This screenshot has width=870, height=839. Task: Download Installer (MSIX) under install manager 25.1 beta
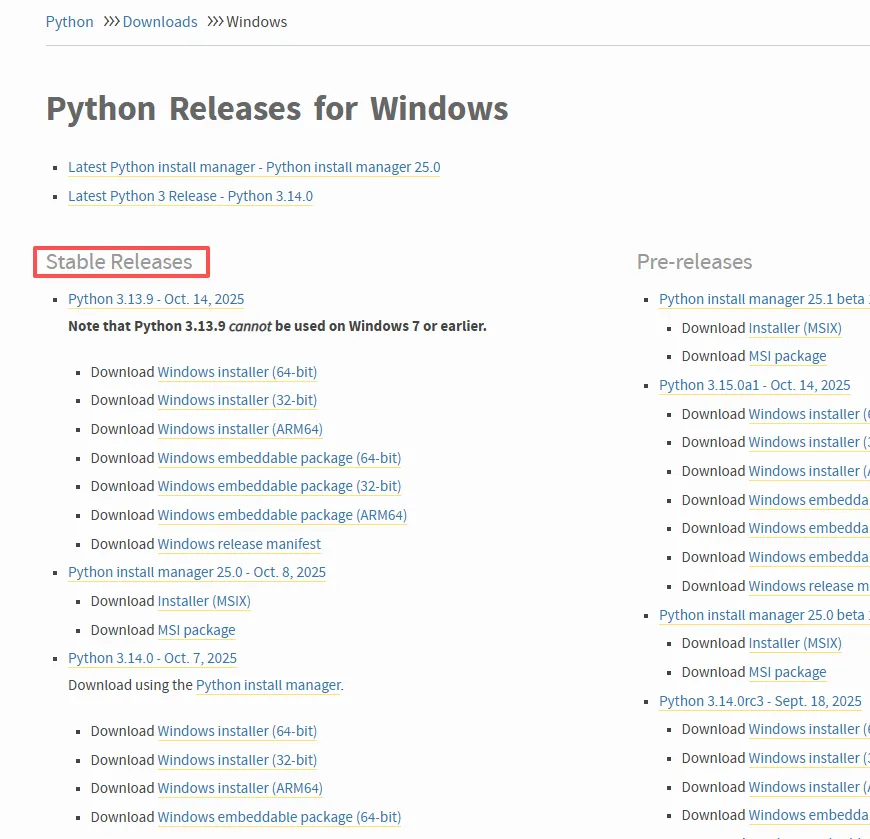pos(795,328)
